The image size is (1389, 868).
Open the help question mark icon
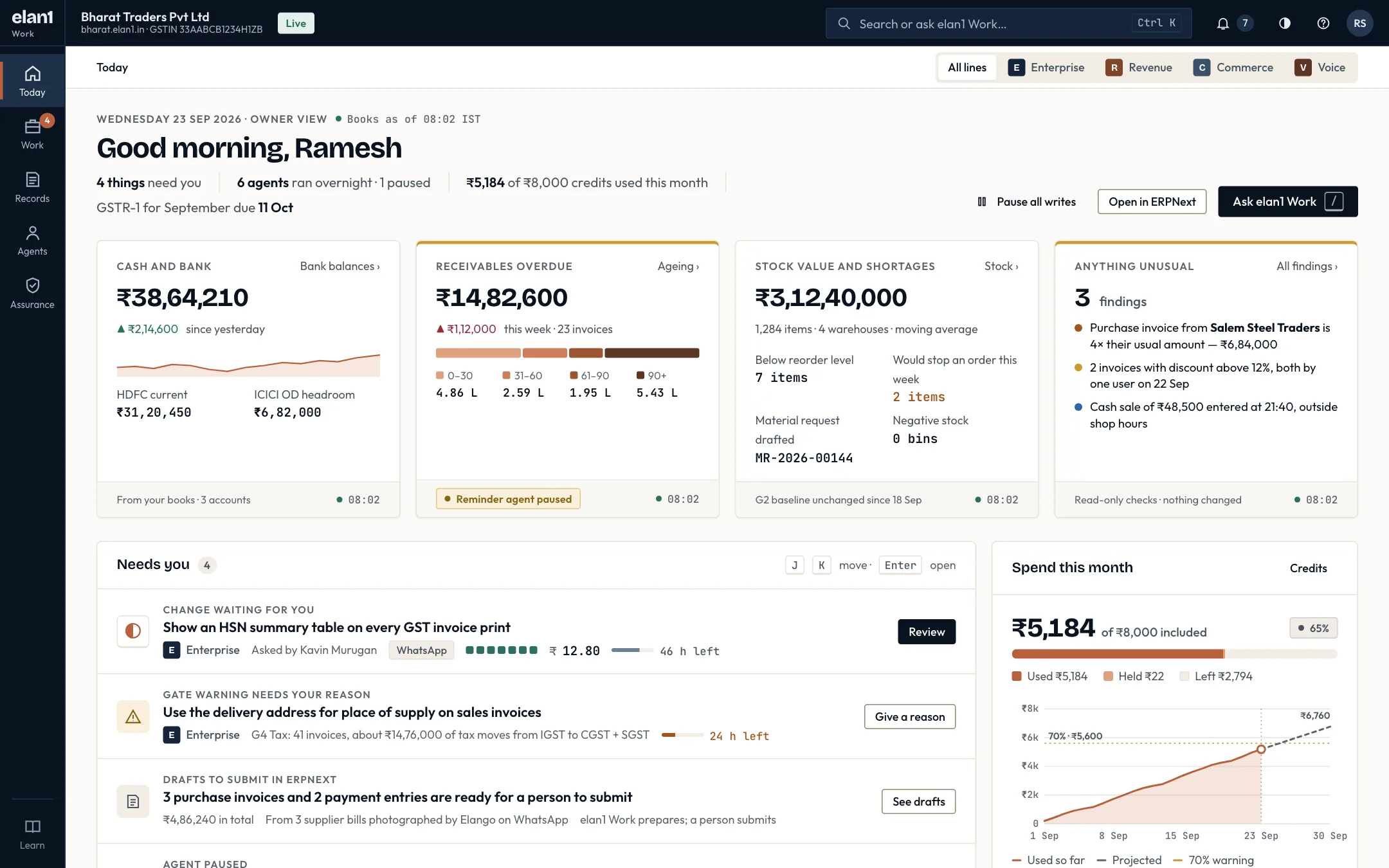(x=1323, y=23)
